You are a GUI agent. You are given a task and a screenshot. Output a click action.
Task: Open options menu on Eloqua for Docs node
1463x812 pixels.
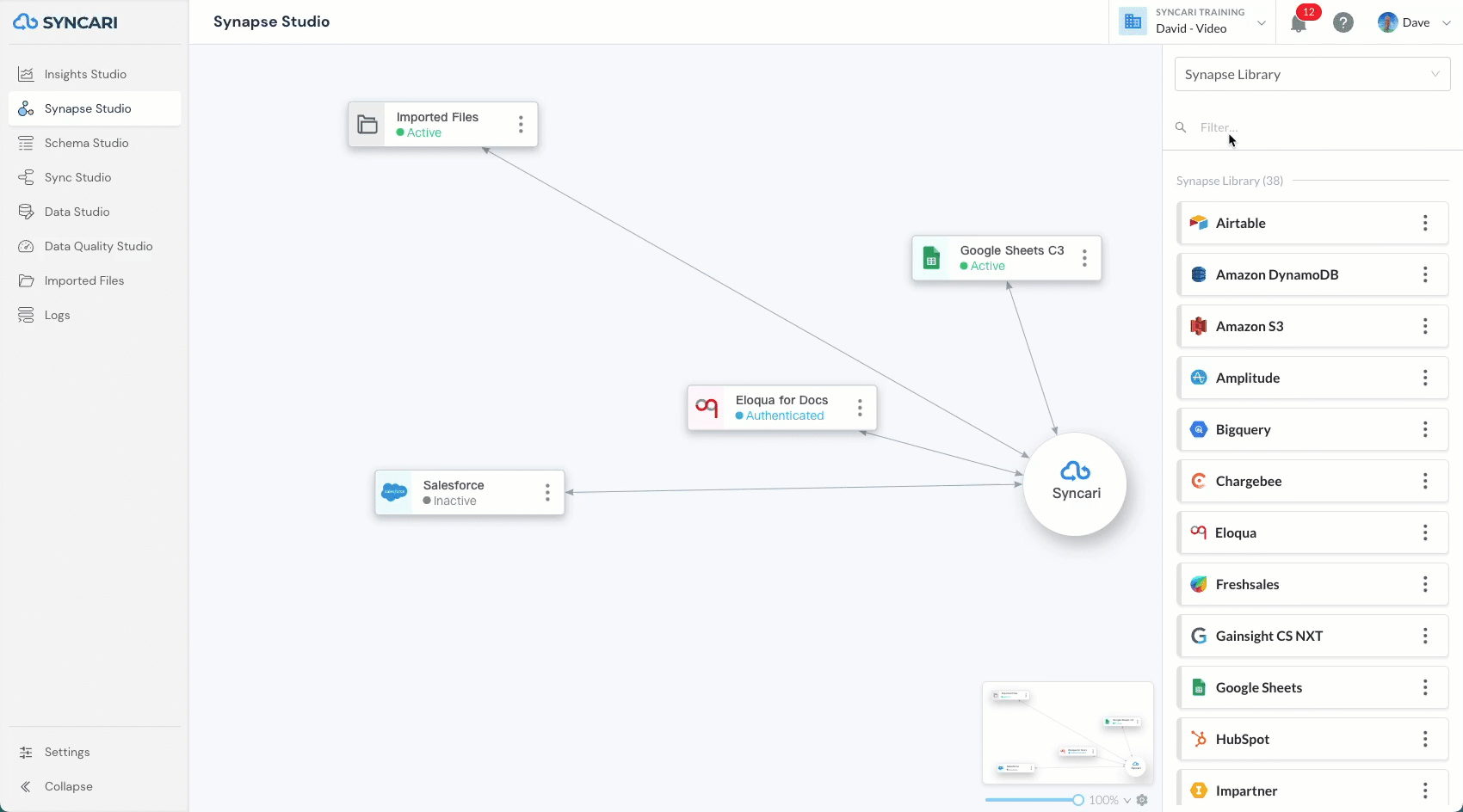860,408
